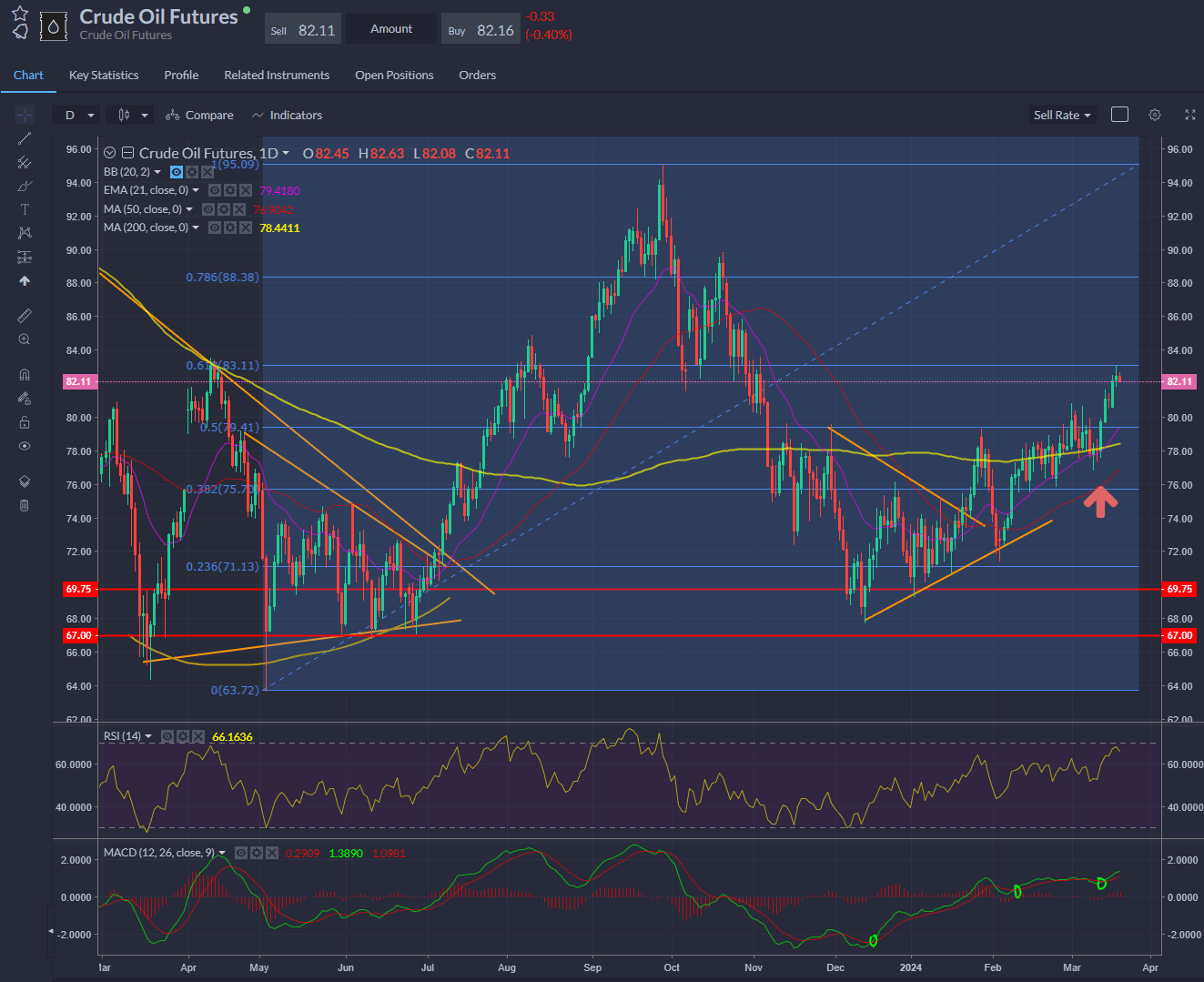This screenshot has width=1204, height=982.
Task: Select the pitchfork channel drawing tool
Action: pyautogui.click(x=25, y=162)
